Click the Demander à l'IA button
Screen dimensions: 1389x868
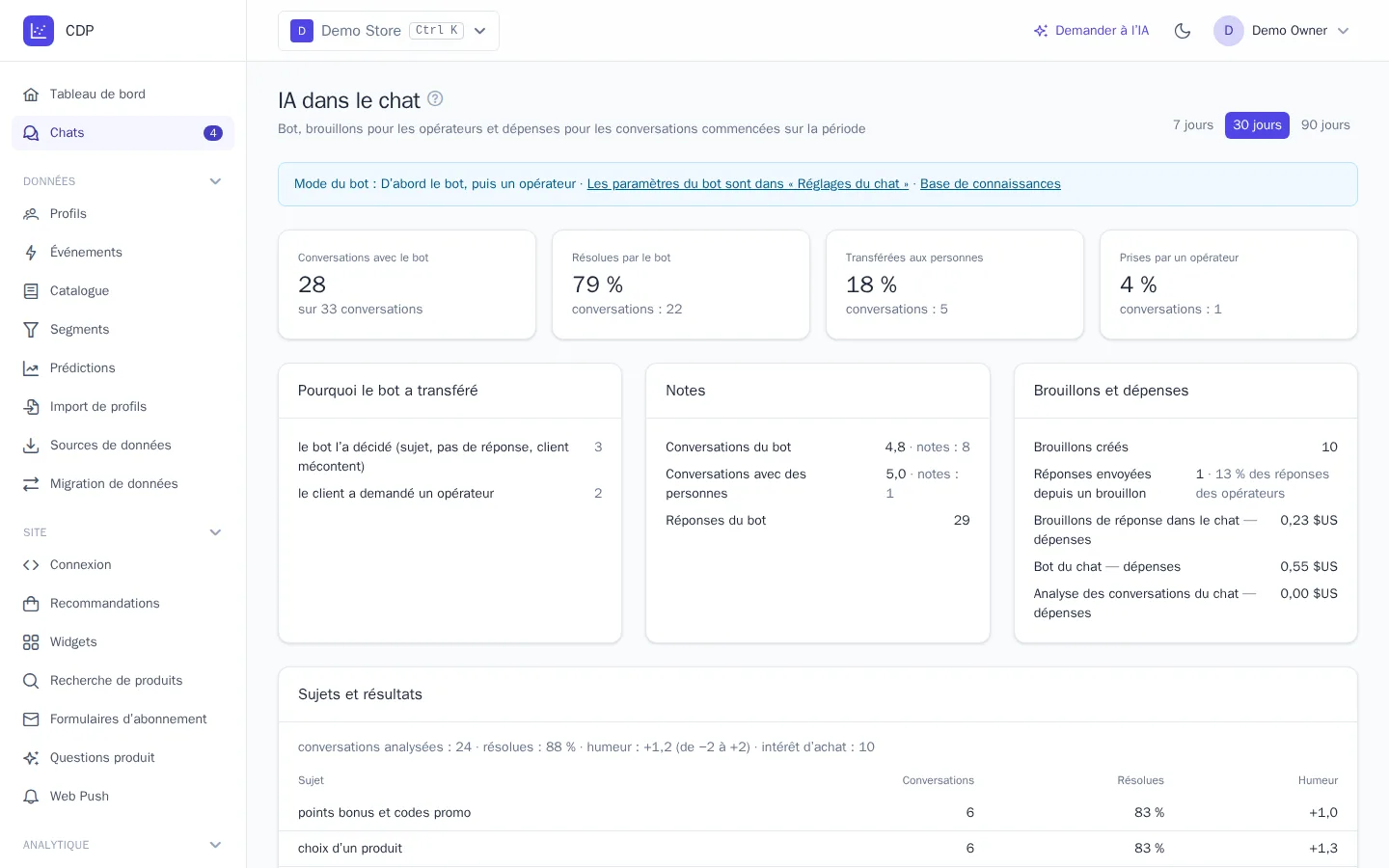pos(1091,31)
